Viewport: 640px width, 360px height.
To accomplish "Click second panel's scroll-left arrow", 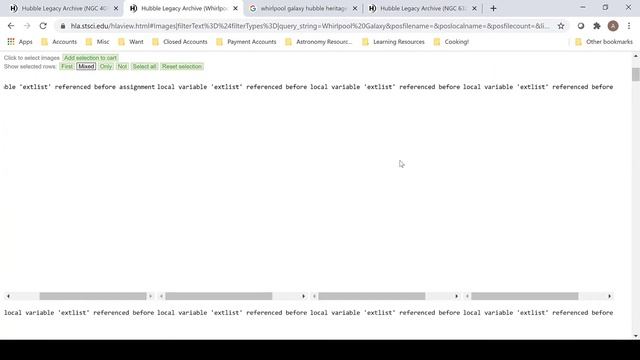I will tap(161, 296).
